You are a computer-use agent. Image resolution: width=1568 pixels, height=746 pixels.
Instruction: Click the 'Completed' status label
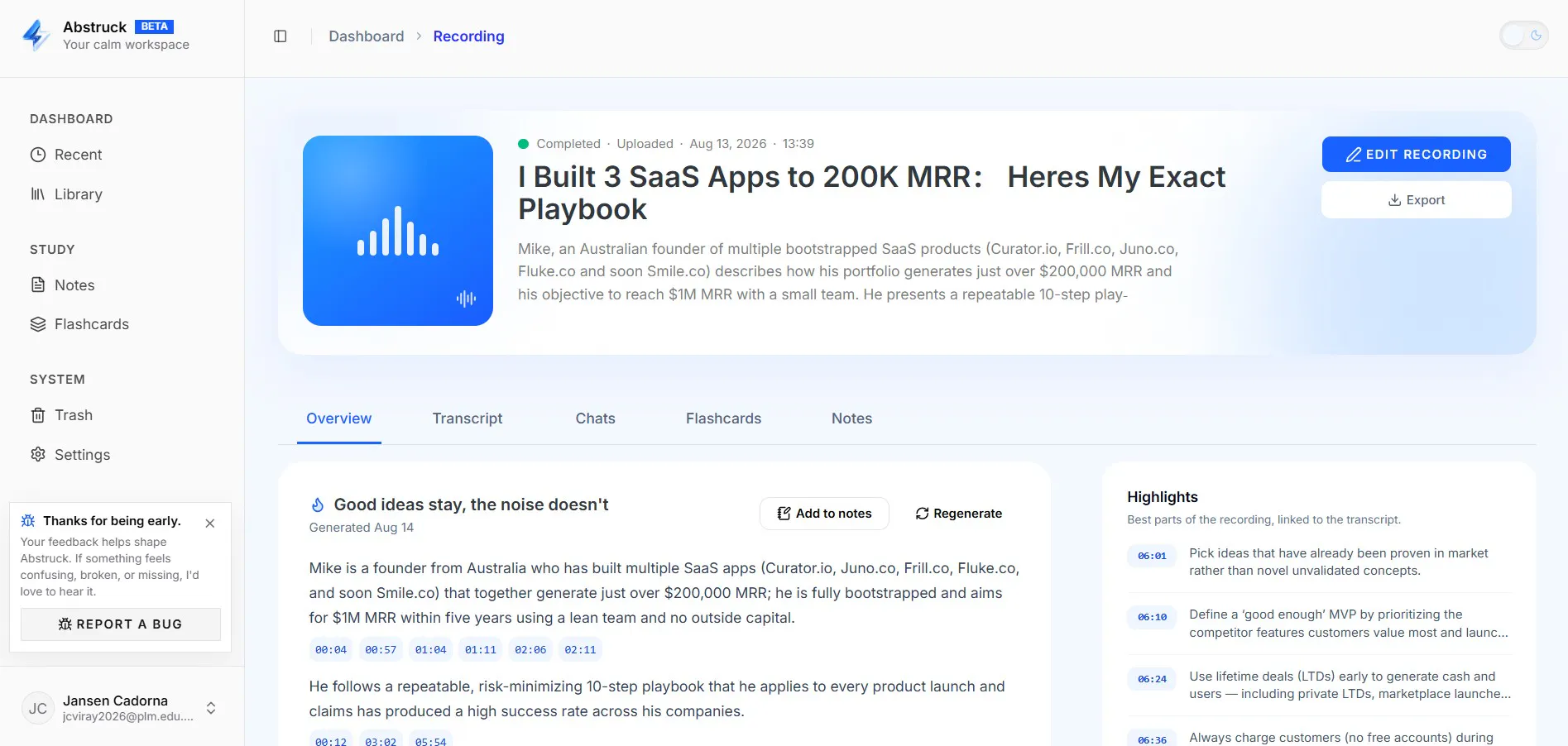click(568, 144)
